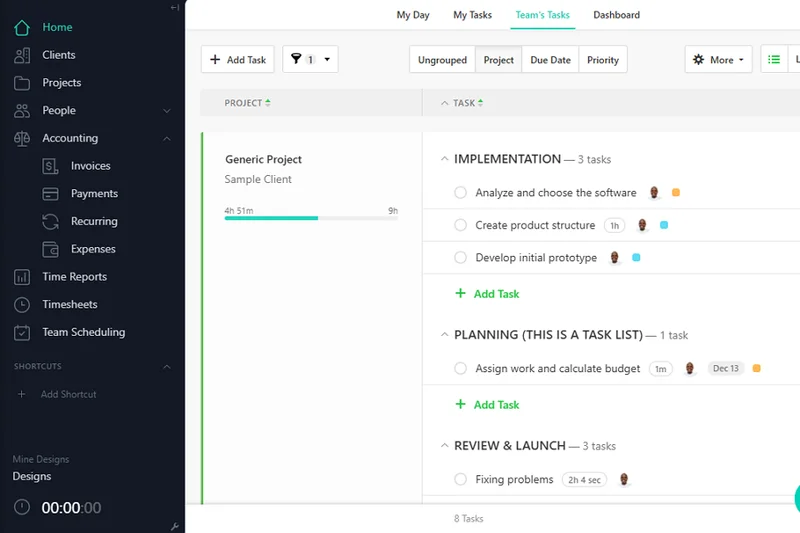
Task: Open Team Scheduling calendar icon
Action: (22, 332)
